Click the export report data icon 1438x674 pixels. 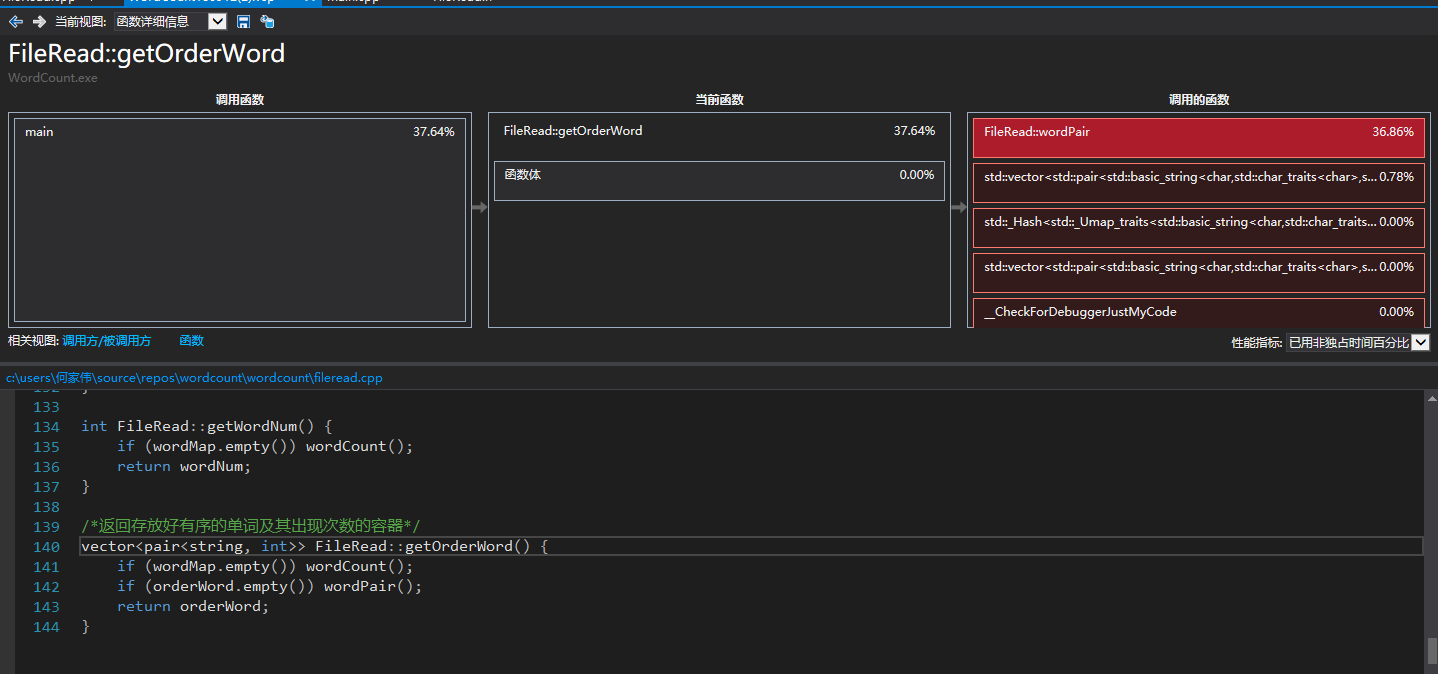(x=267, y=21)
